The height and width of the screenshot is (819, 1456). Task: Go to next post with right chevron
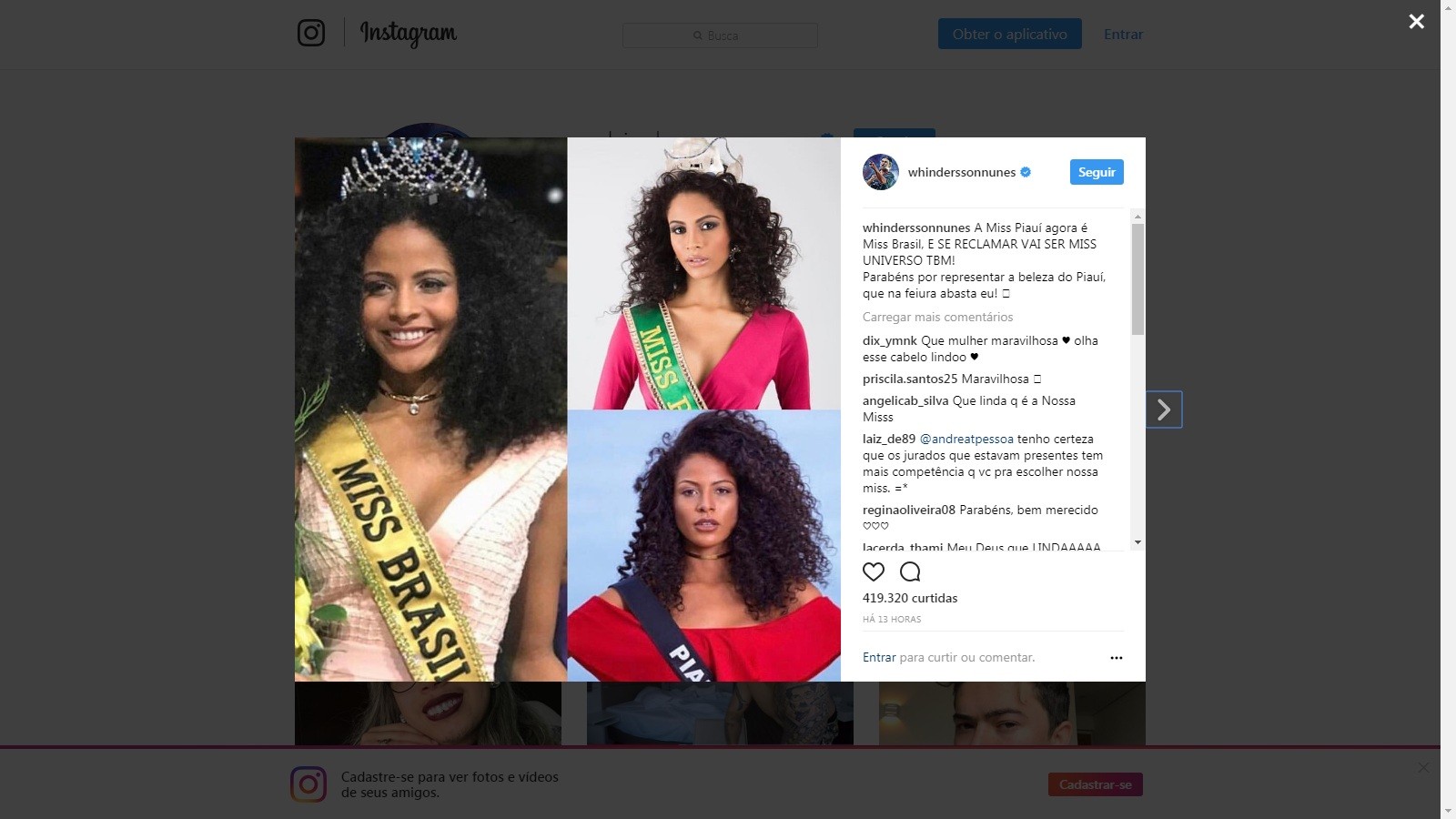click(1164, 410)
